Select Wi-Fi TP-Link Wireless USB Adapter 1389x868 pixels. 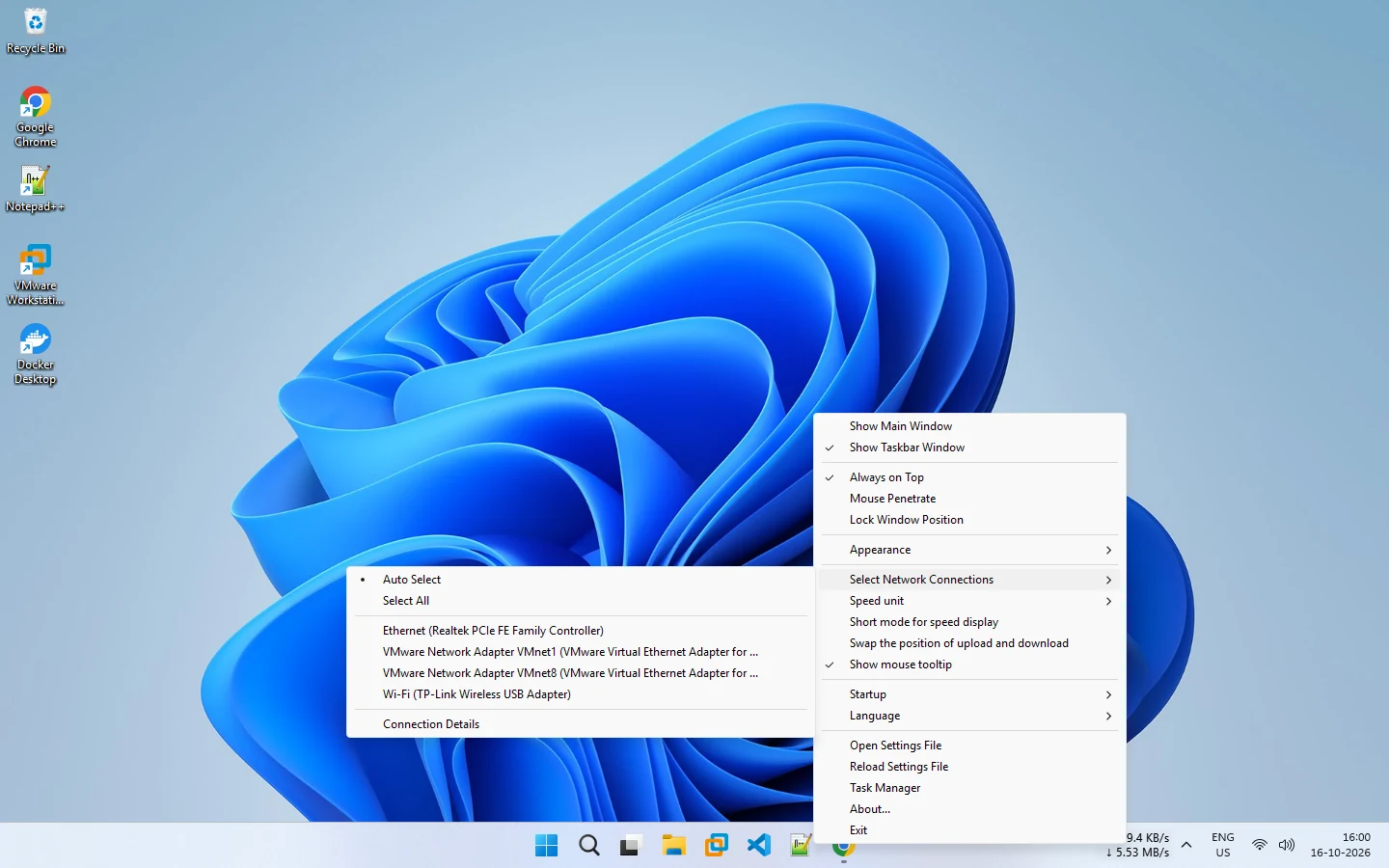point(580,694)
